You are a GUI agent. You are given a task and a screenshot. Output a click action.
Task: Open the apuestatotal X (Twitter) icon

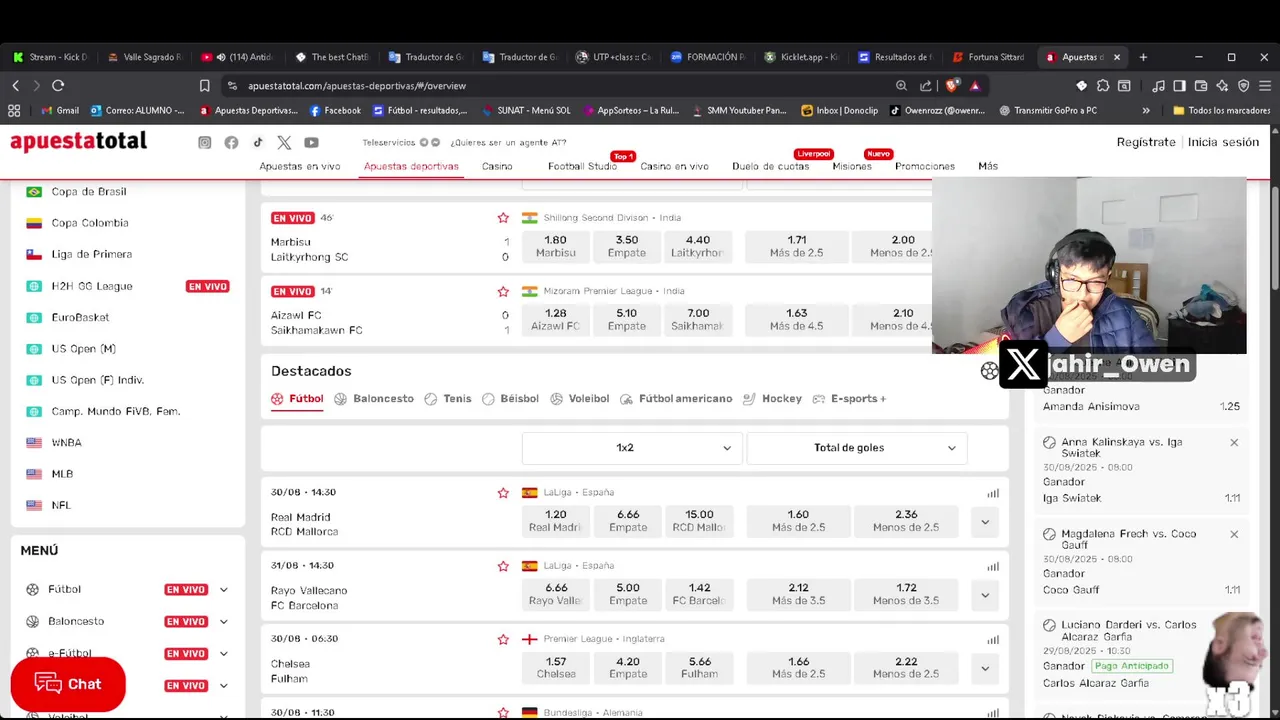(285, 143)
